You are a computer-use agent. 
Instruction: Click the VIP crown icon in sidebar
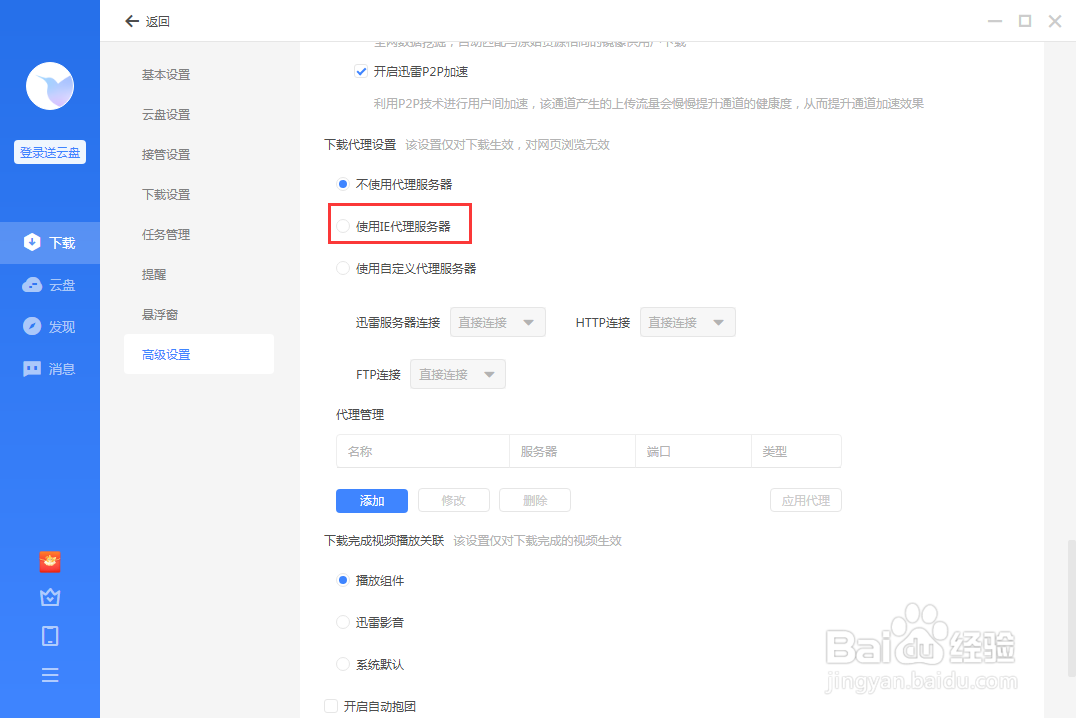[49, 598]
